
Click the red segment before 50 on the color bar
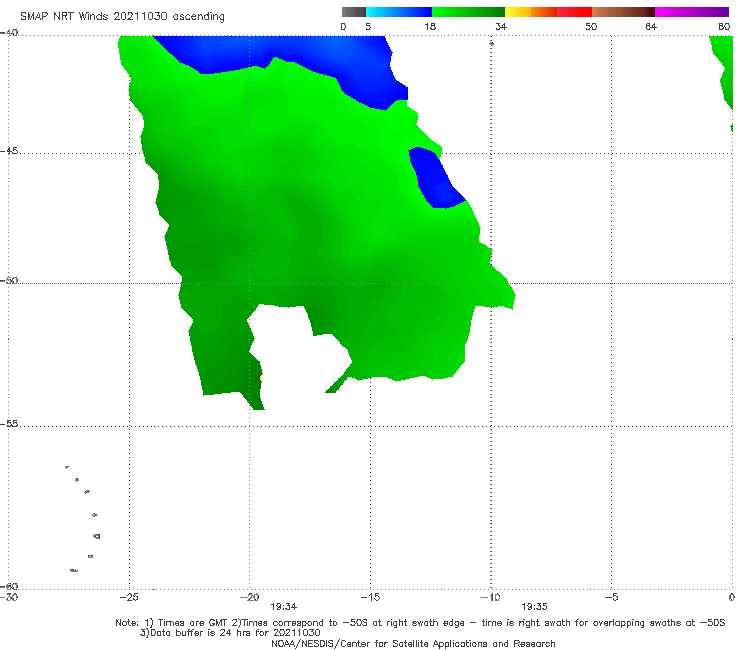(x=574, y=12)
